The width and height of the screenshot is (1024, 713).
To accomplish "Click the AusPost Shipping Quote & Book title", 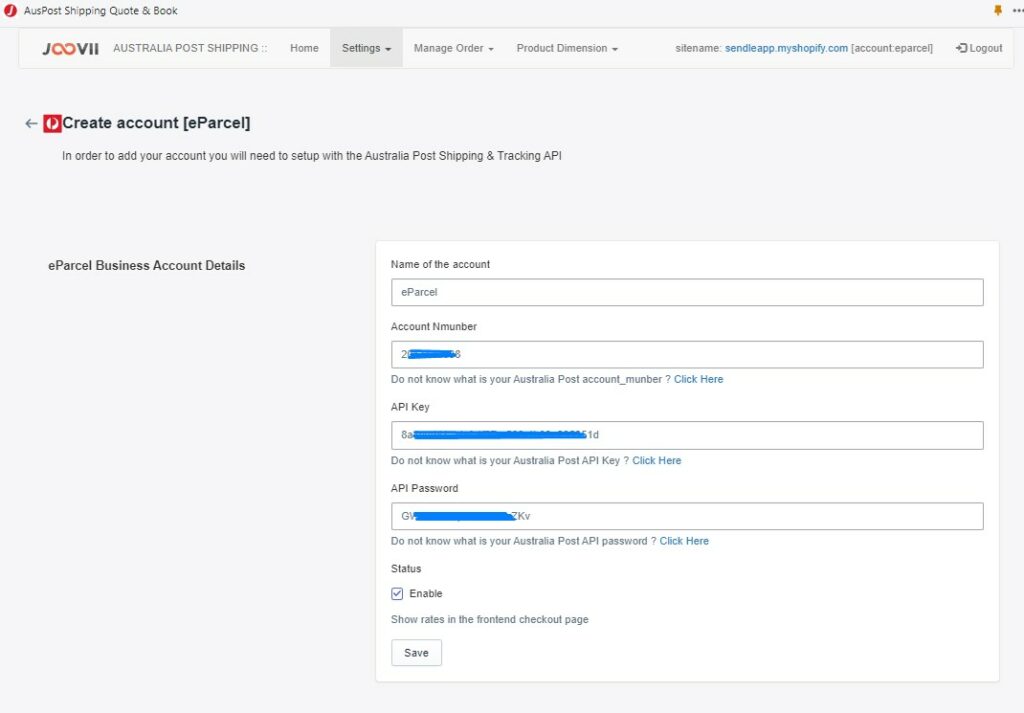I will coord(101,10).
